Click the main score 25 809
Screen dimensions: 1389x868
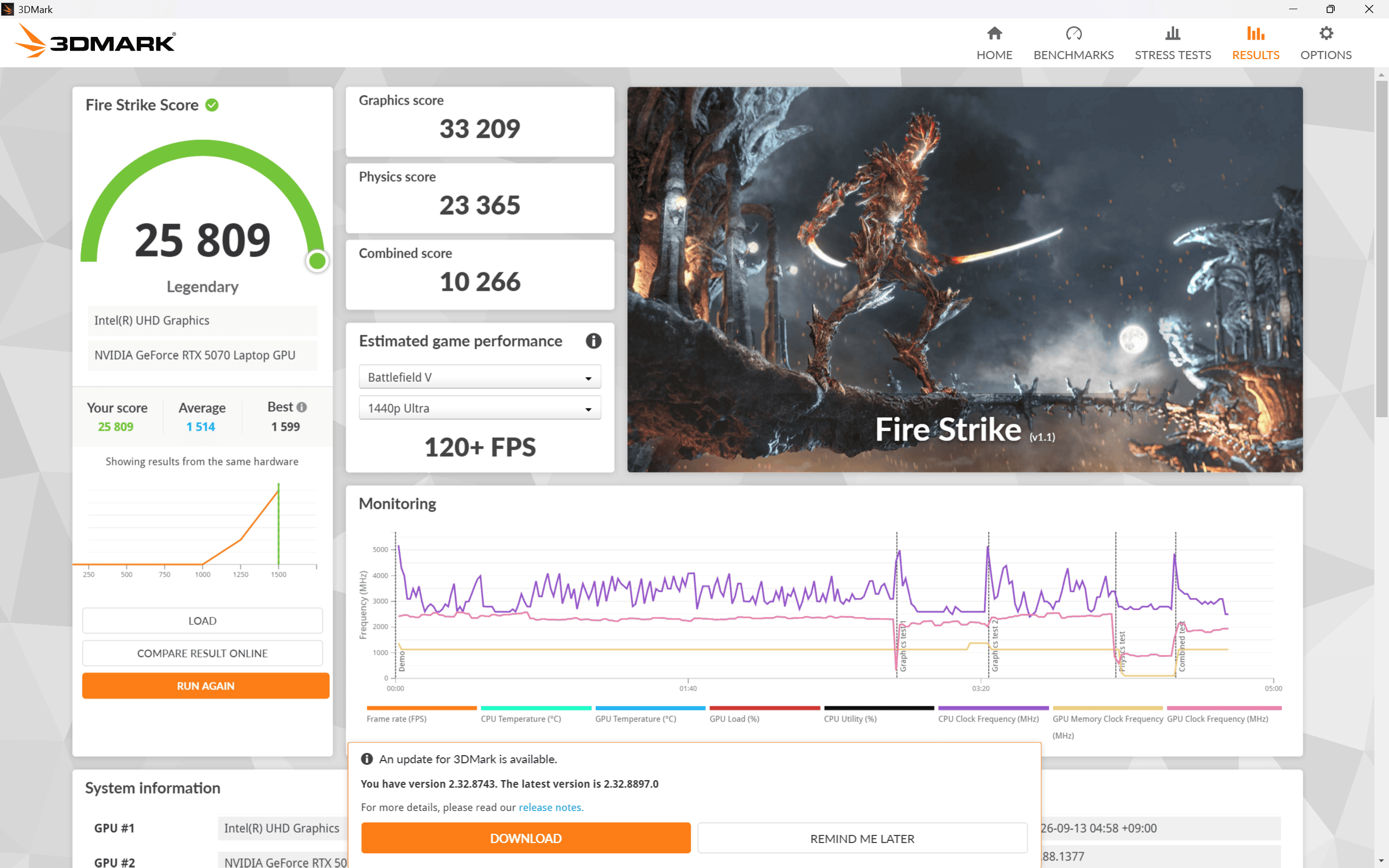(202, 240)
